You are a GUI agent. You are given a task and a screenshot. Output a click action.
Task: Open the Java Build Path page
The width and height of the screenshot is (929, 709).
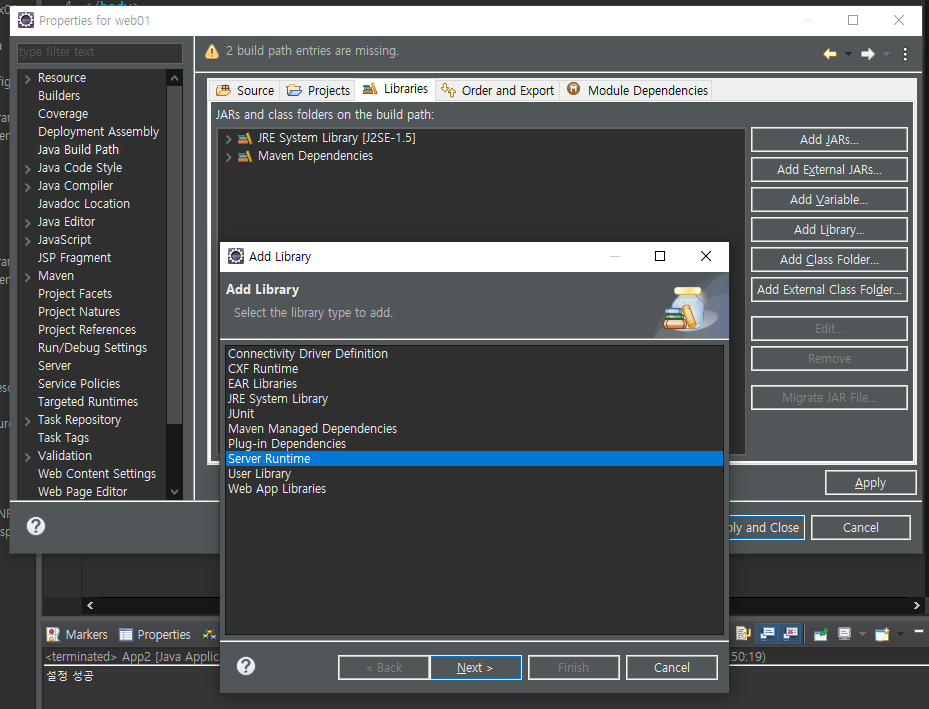click(x=78, y=150)
